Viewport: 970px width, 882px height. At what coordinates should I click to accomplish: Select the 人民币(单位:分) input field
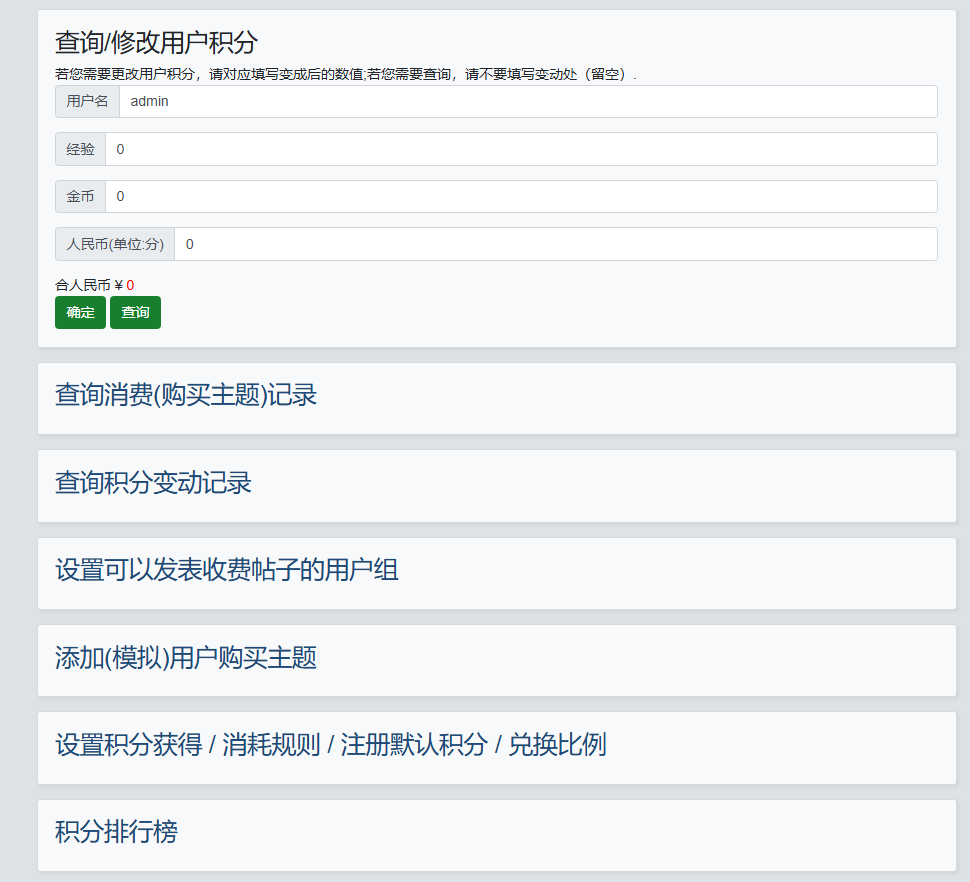coord(555,244)
